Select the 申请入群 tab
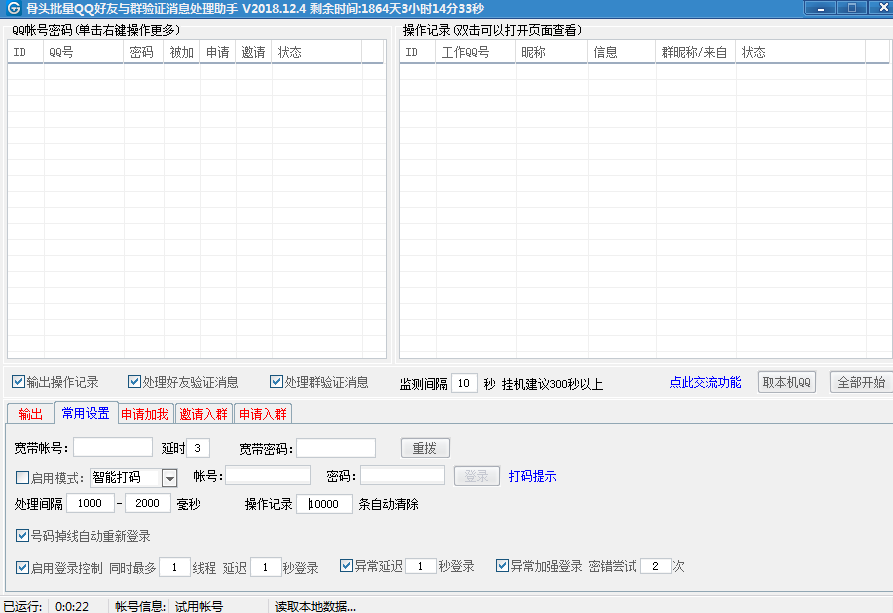893x613 pixels. click(263, 414)
